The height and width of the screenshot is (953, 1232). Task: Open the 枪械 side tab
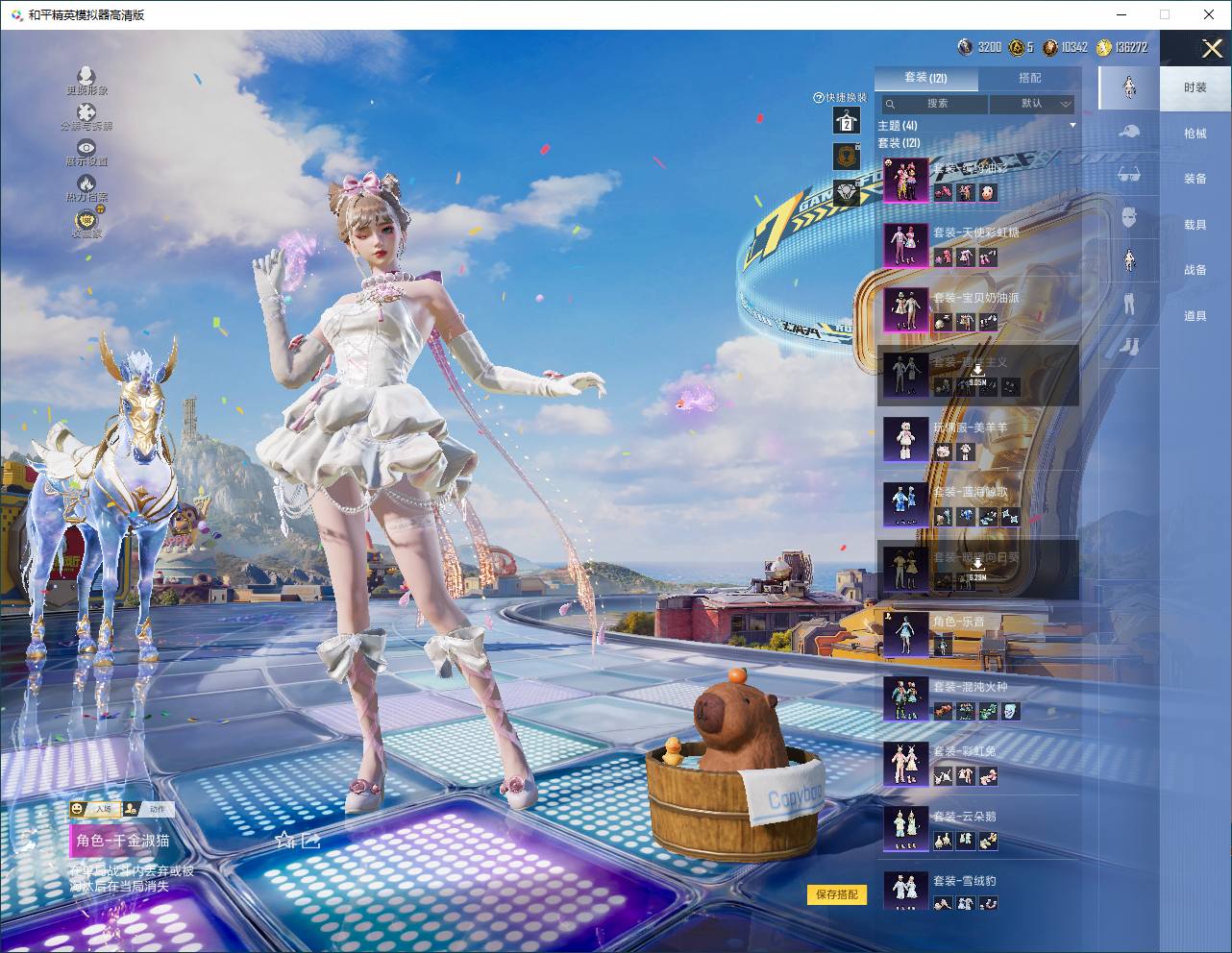pyautogui.click(x=1195, y=134)
